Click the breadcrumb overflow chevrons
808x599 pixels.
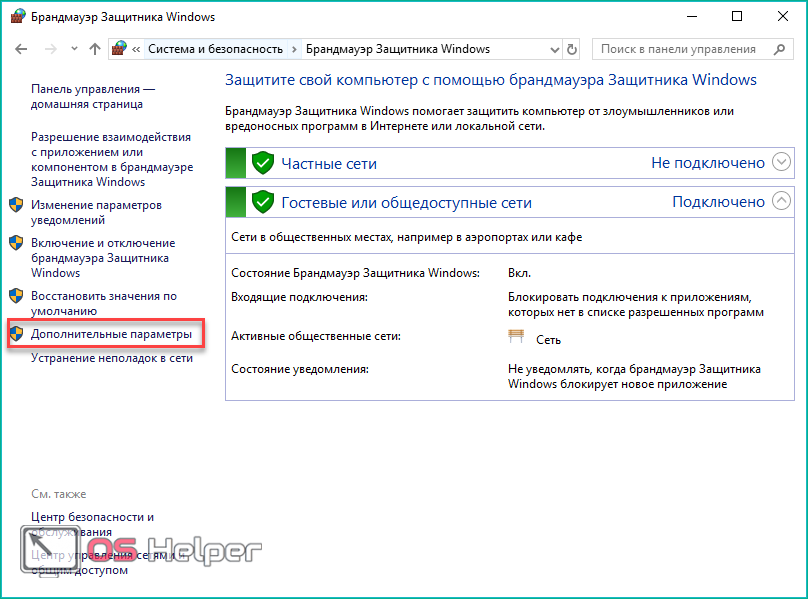click(x=136, y=49)
